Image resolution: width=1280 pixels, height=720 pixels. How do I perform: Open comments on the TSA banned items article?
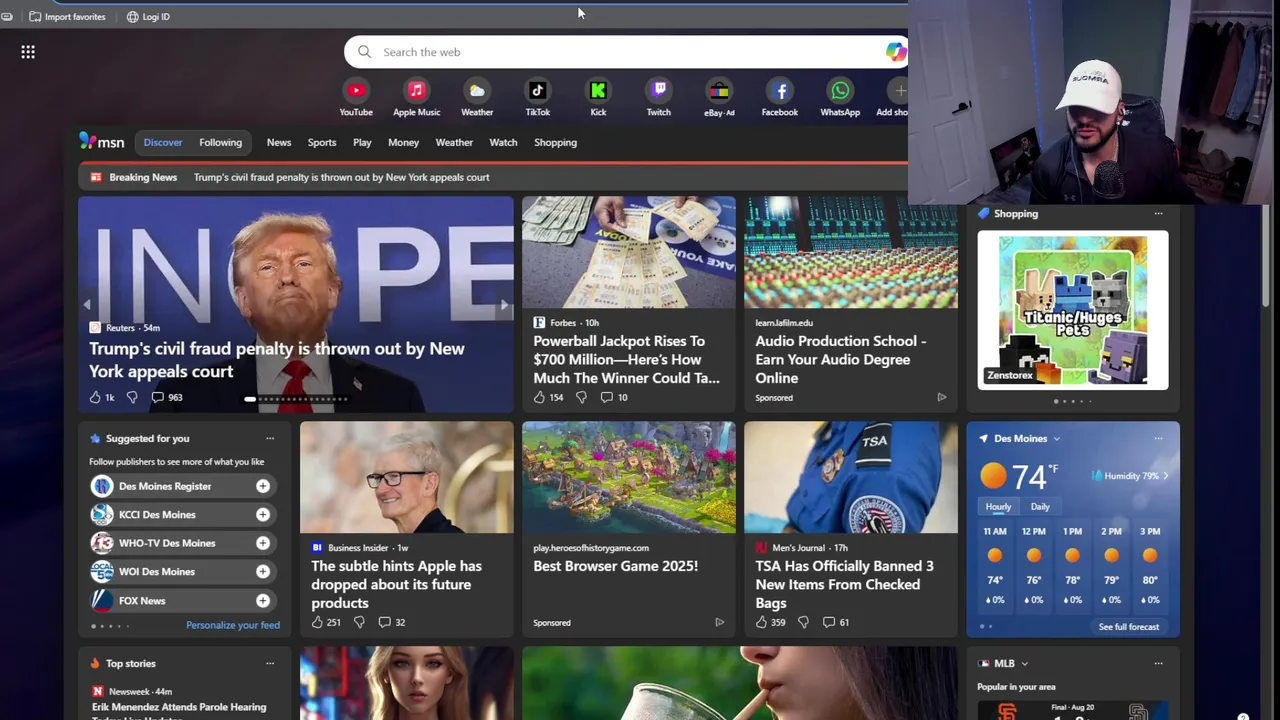(836, 622)
